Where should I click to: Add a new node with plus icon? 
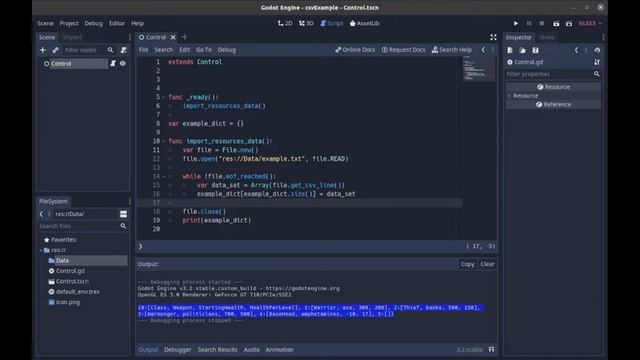point(43,50)
